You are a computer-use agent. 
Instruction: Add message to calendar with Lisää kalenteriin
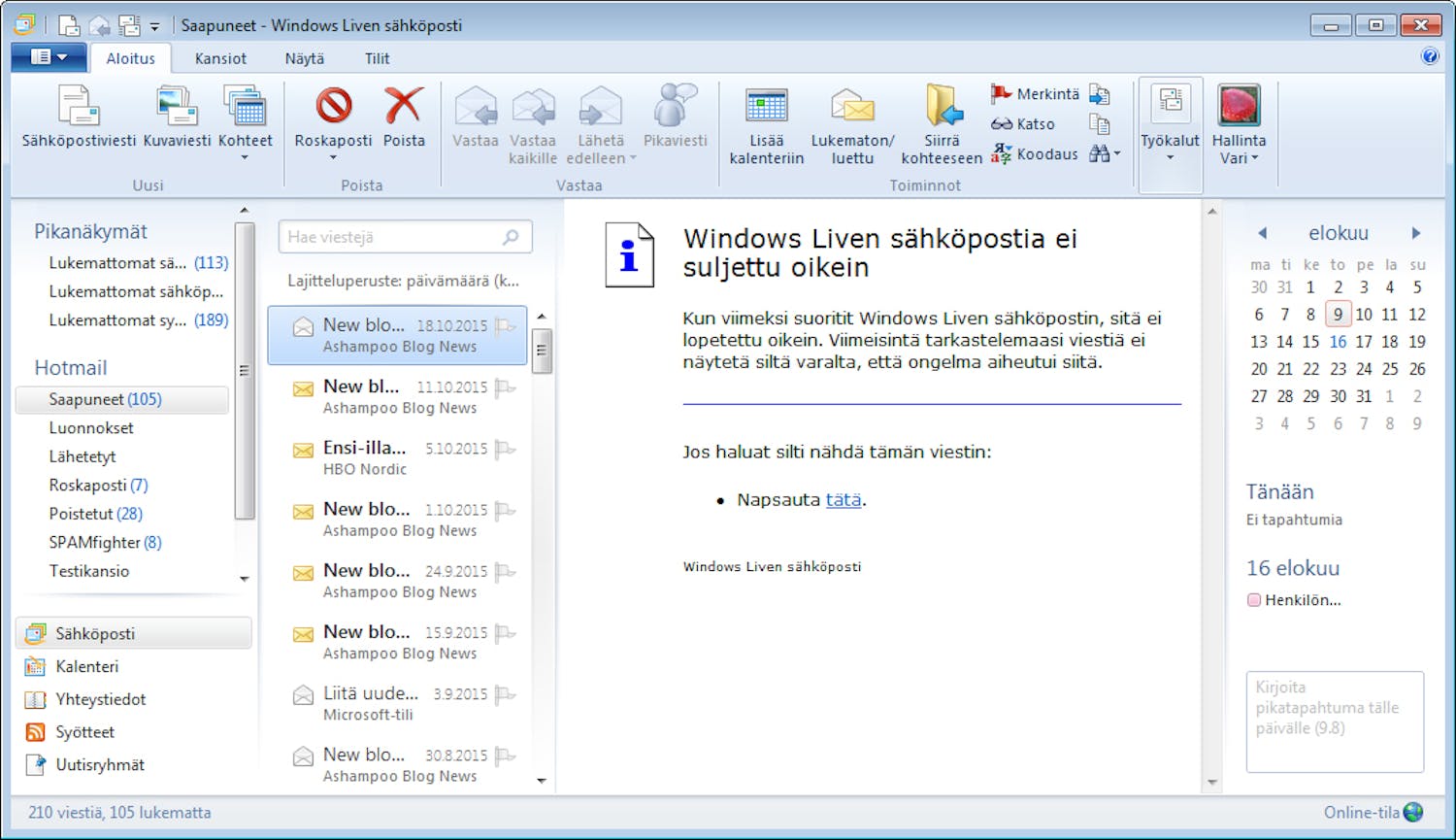tap(765, 124)
